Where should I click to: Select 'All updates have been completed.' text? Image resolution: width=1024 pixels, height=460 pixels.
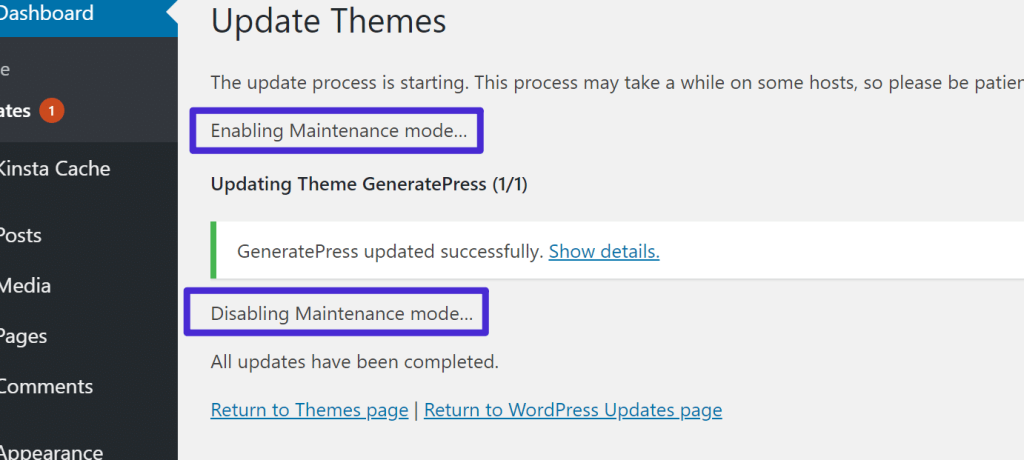[x=355, y=362]
